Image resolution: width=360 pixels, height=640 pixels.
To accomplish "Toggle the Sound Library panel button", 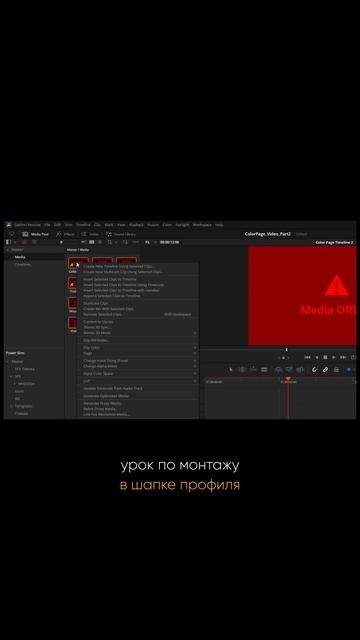I will pos(120,234).
